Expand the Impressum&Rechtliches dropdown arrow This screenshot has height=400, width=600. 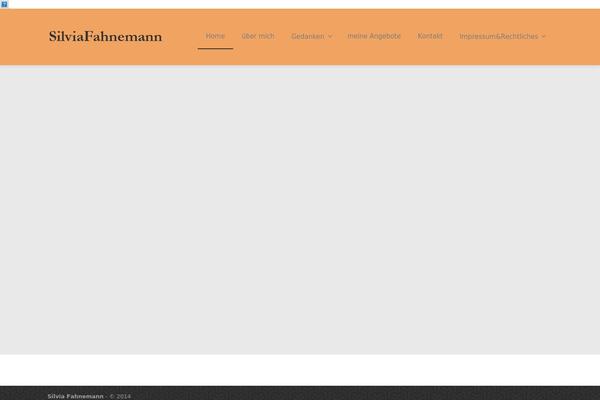click(543, 37)
